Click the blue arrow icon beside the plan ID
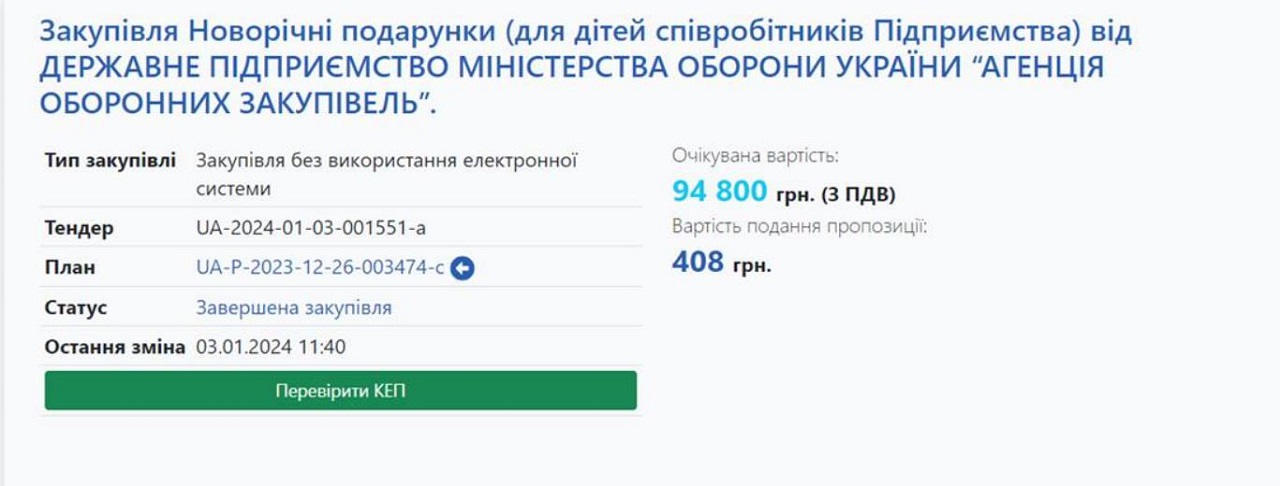Screen dimensions: 1280x486 (462, 268)
